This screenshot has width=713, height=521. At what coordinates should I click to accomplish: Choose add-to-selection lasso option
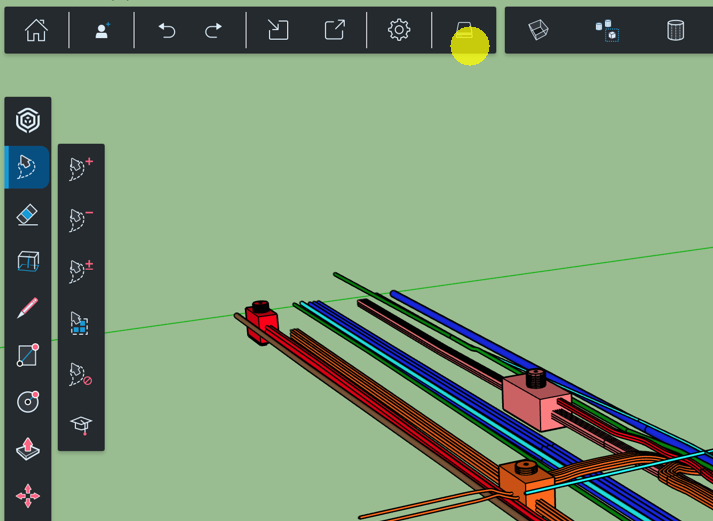[x=81, y=169]
